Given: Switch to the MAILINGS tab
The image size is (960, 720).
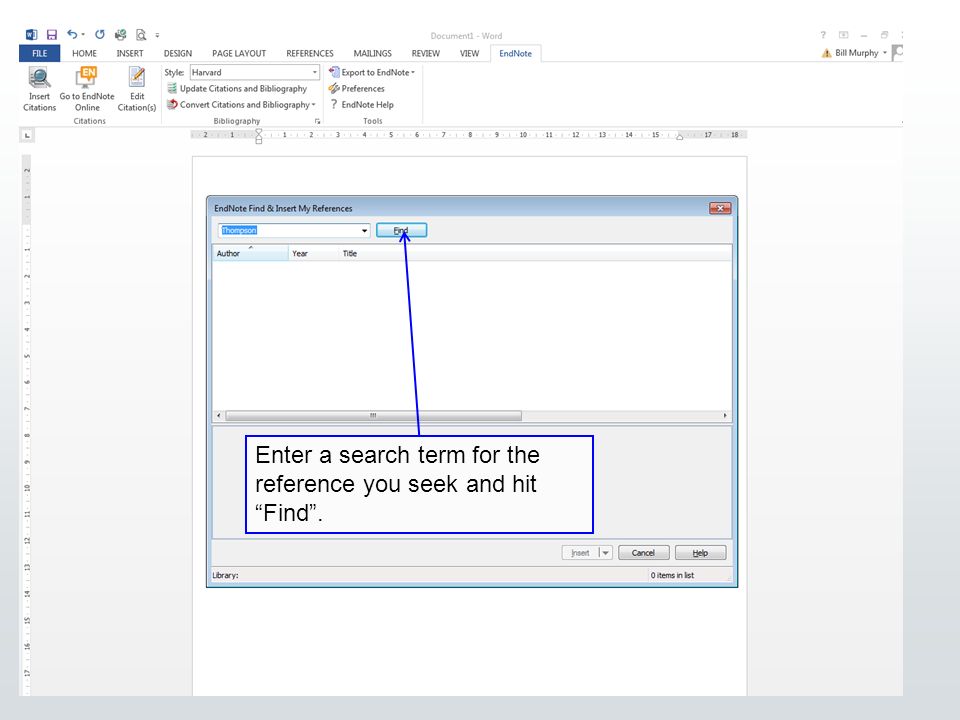Looking at the screenshot, I should click(372, 53).
